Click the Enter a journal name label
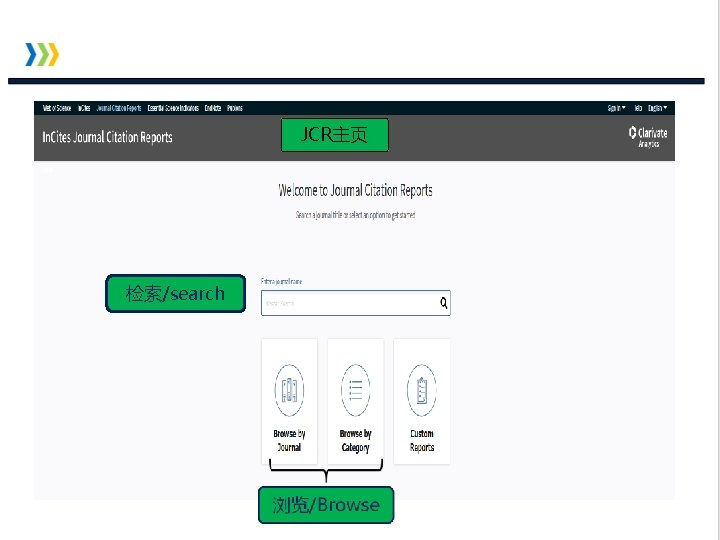The image size is (720, 540). [x=281, y=281]
